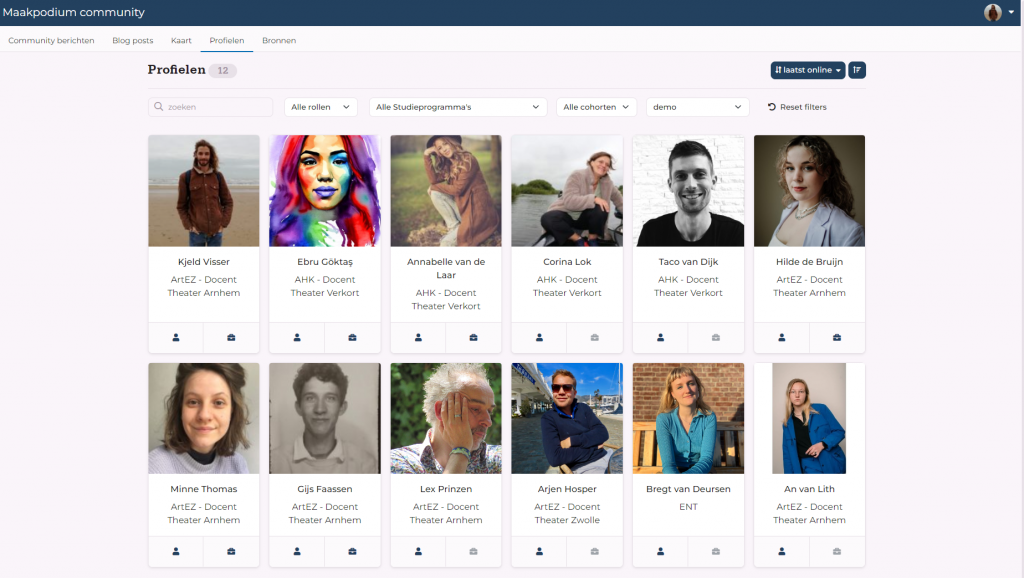This screenshot has width=1024, height=578.
Task: Open the 'laatst online' sort menu
Action: 808,70
